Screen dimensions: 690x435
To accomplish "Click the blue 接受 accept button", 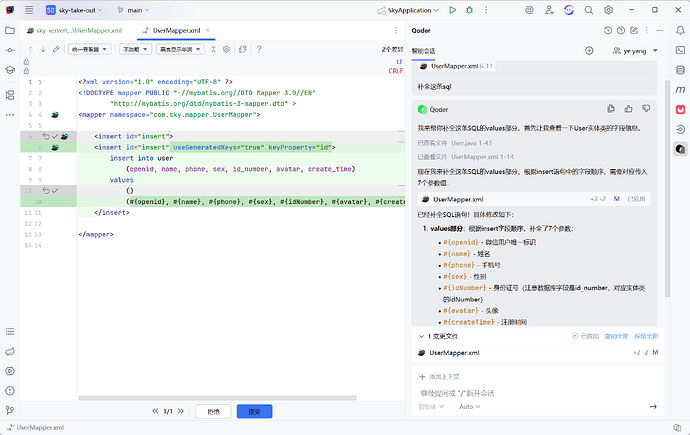I will pos(254,411).
